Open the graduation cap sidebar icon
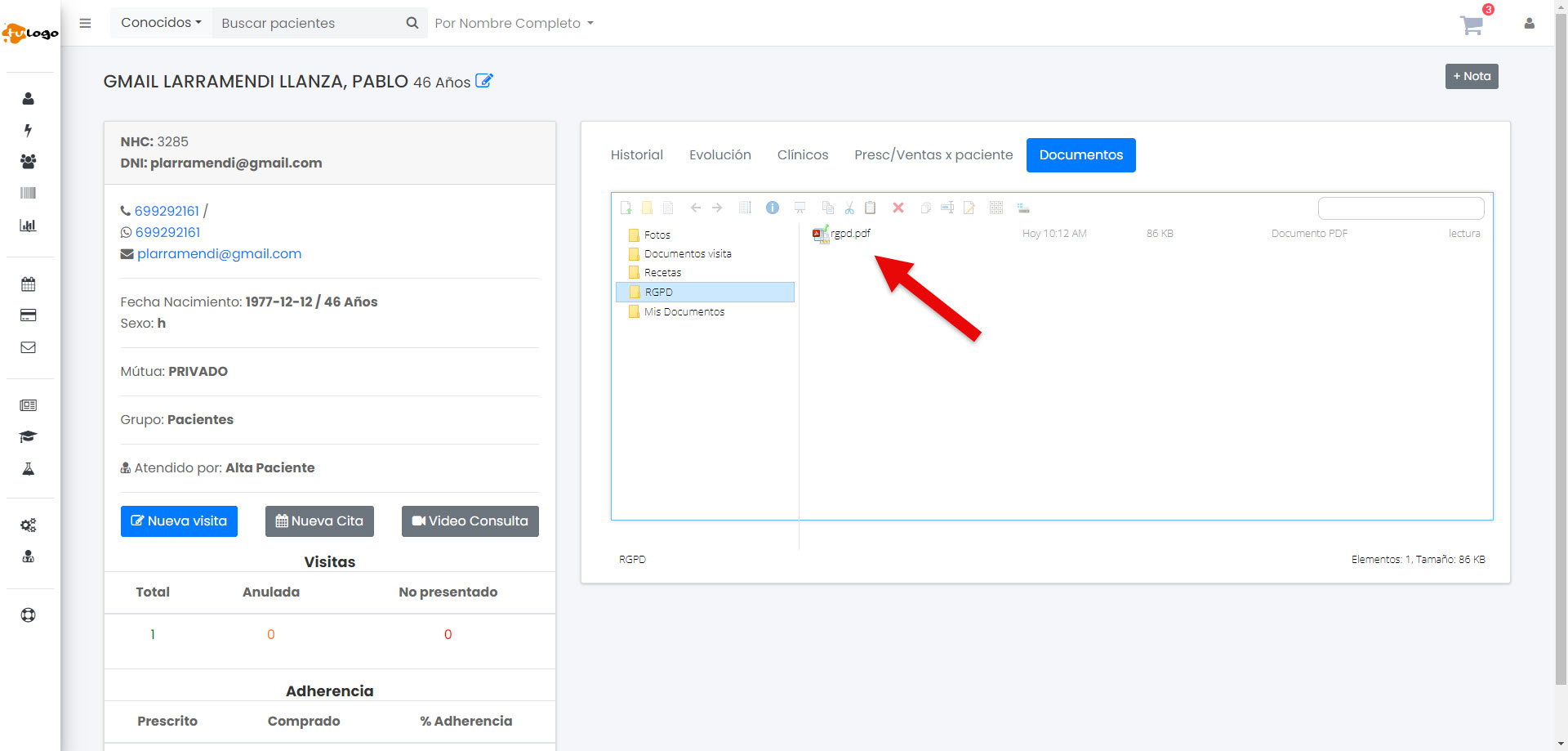 pos(28,437)
